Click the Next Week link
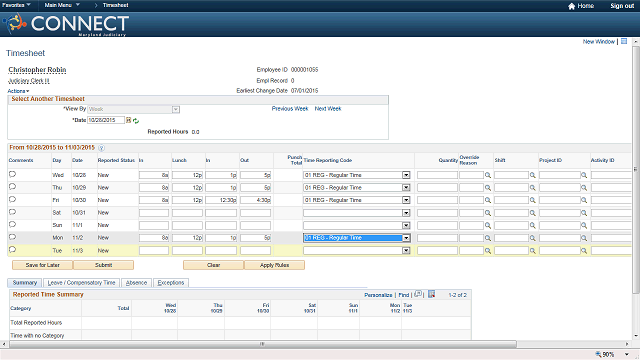The width and height of the screenshot is (640, 360). coord(328,109)
